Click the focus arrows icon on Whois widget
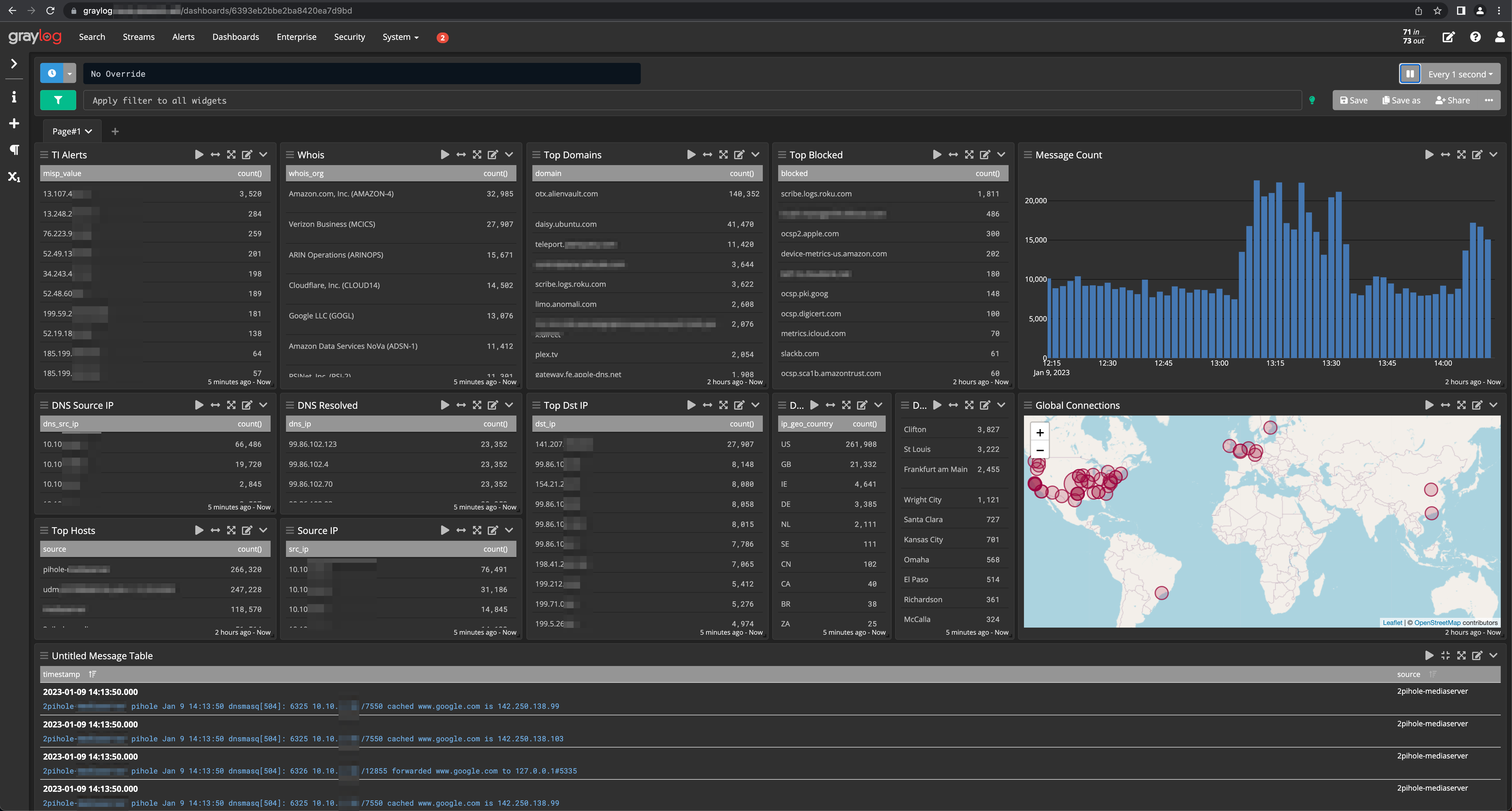This screenshot has height=811, width=1512. [x=461, y=154]
